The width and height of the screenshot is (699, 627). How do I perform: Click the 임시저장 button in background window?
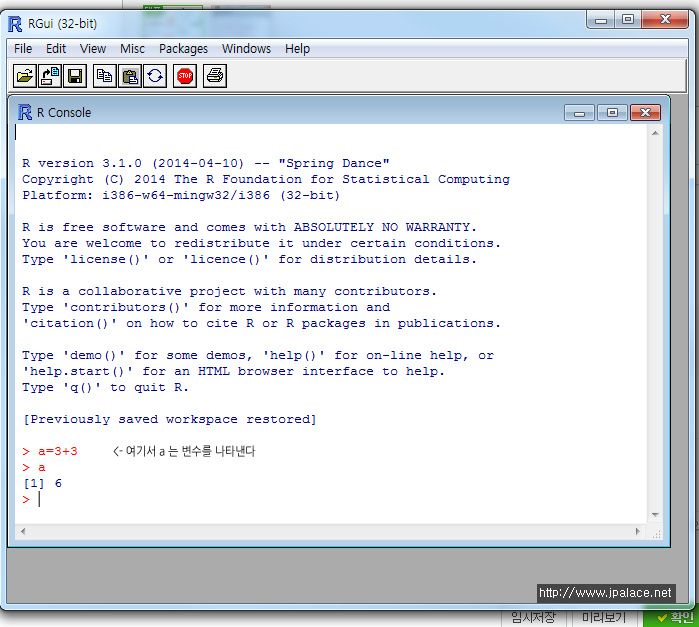533,618
